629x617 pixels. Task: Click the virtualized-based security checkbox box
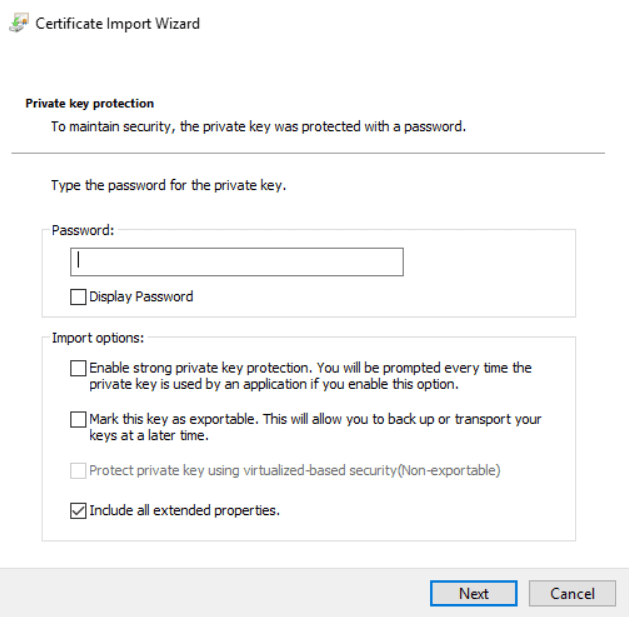click(78, 470)
